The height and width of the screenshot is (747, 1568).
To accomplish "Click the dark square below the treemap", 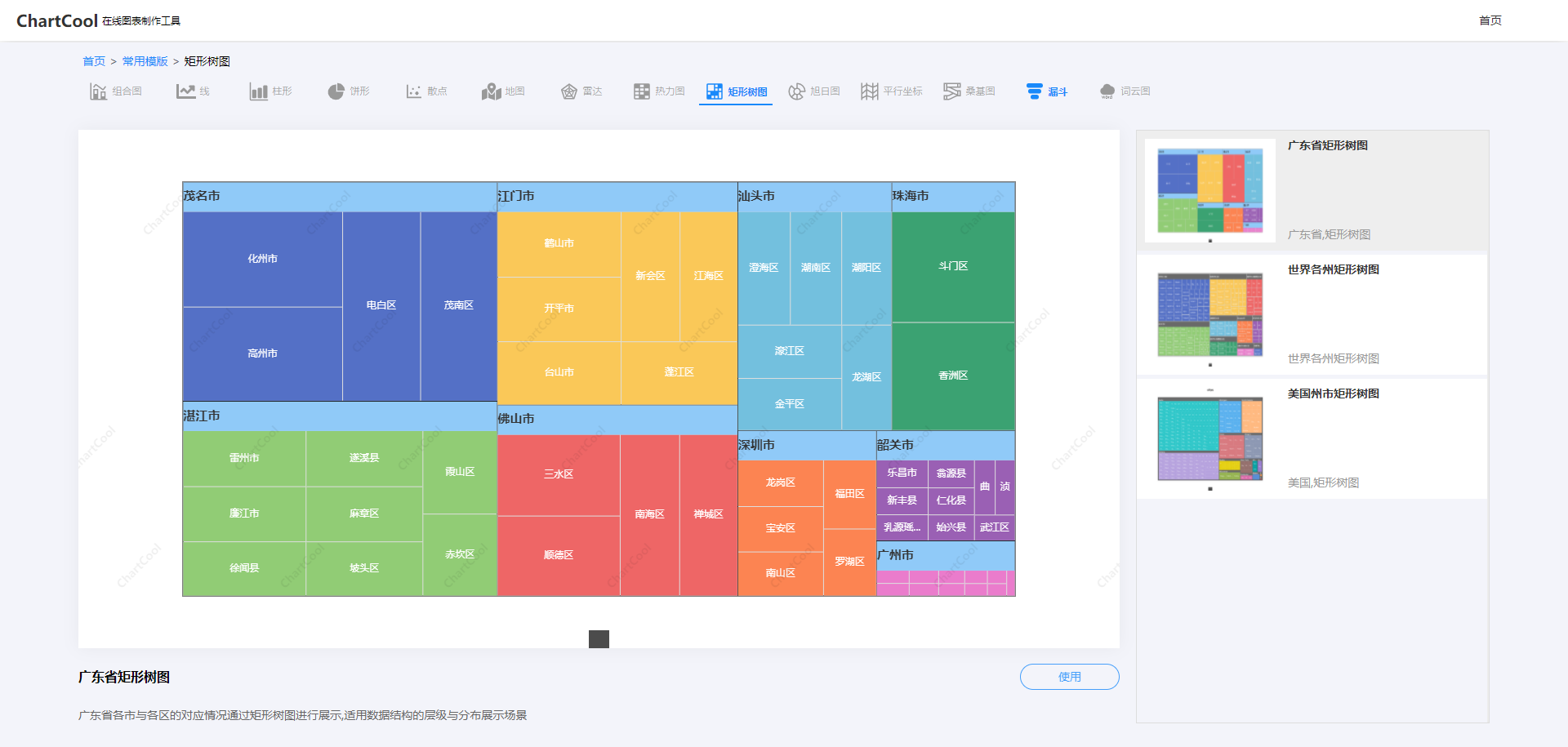I will [x=599, y=639].
